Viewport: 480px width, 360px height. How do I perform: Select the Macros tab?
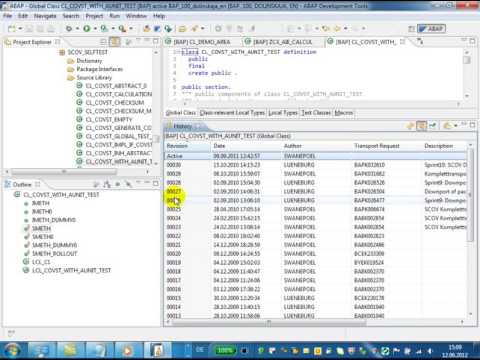pos(344,113)
